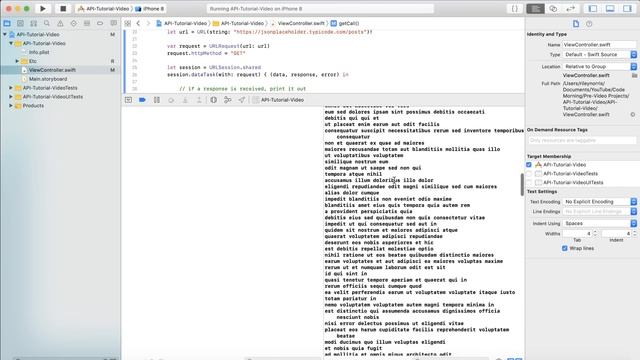The height and width of the screenshot is (360, 640).
Task: Check API-Tutorial-VideoUITests target membership
Action: point(529,183)
